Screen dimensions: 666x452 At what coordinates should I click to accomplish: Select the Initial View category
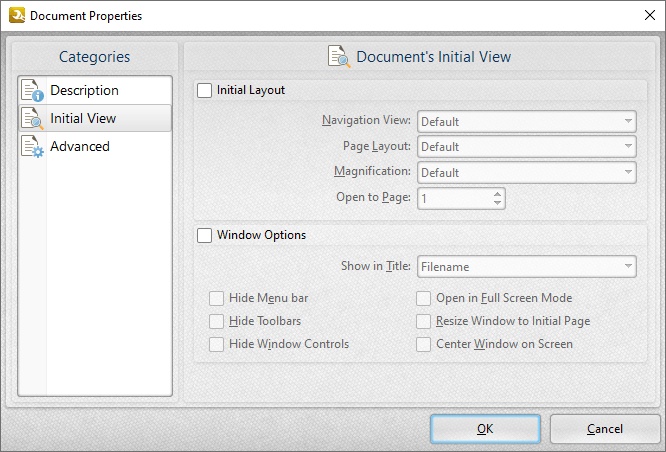[x=95, y=118]
